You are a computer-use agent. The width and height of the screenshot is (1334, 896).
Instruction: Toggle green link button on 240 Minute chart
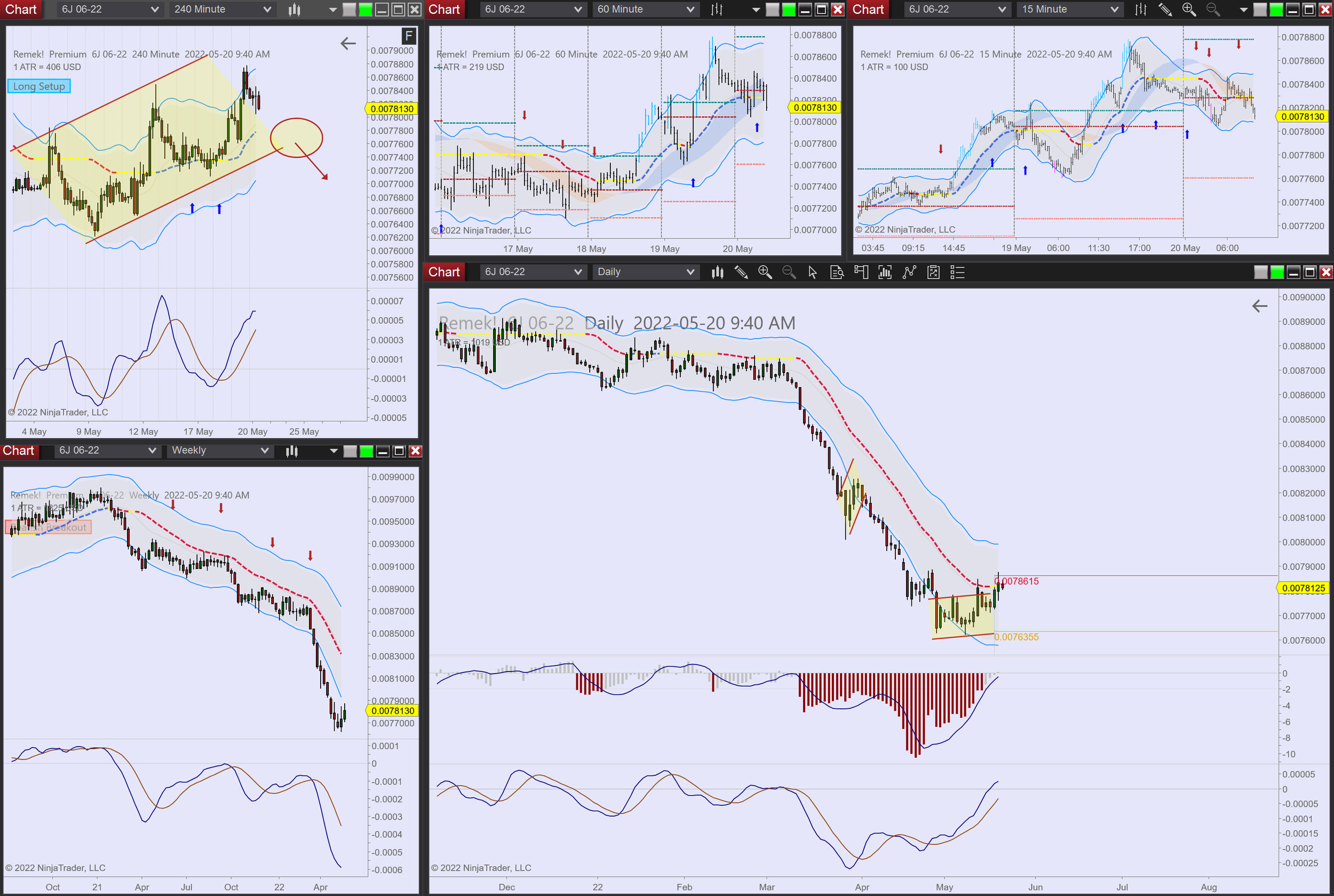point(366,9)
